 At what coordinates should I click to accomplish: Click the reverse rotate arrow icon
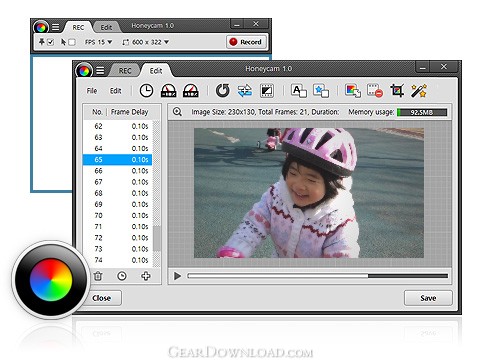tap(222, 91)
